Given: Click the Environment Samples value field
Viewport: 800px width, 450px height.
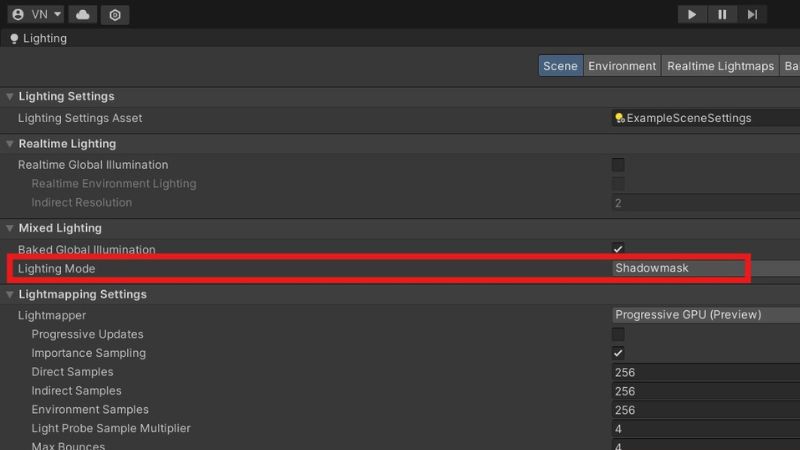Looking at the screenshot, I should pos(706,410).
